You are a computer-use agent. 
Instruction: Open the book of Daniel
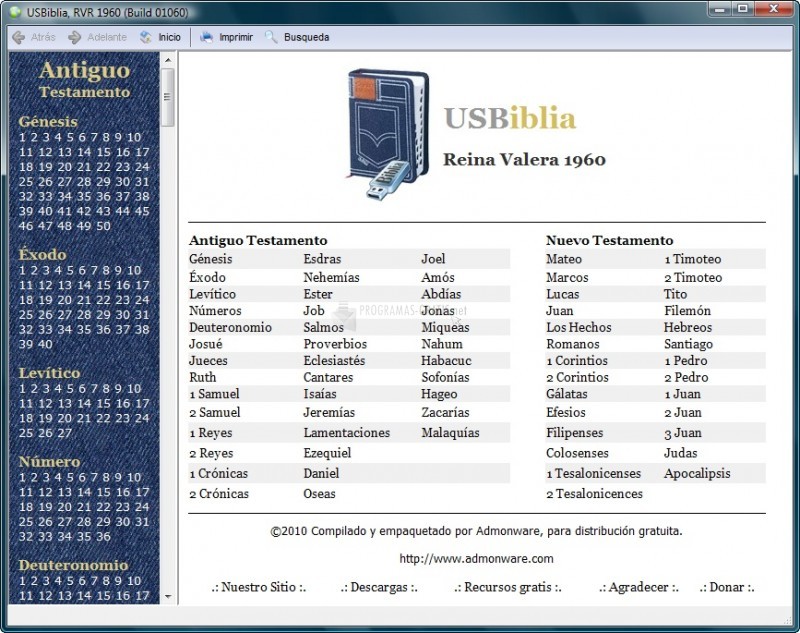[x=321, y=473]
